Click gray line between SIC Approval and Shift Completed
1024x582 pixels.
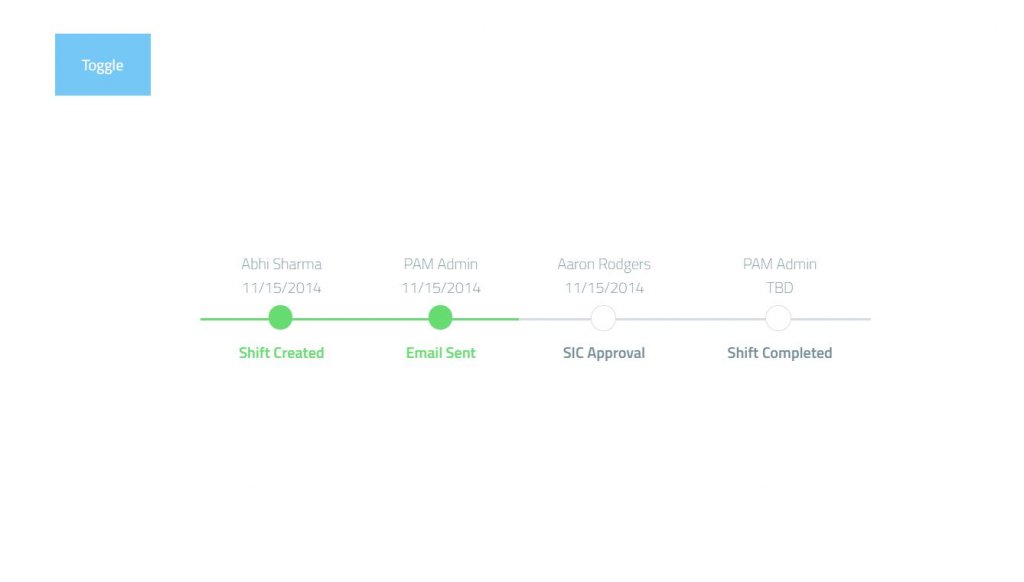point(690,319)
